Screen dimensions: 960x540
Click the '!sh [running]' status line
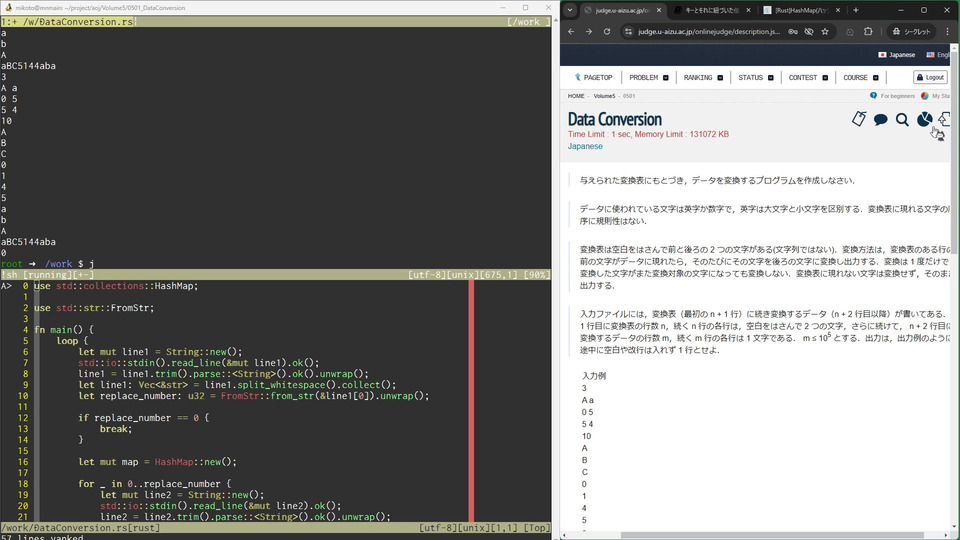276,275
